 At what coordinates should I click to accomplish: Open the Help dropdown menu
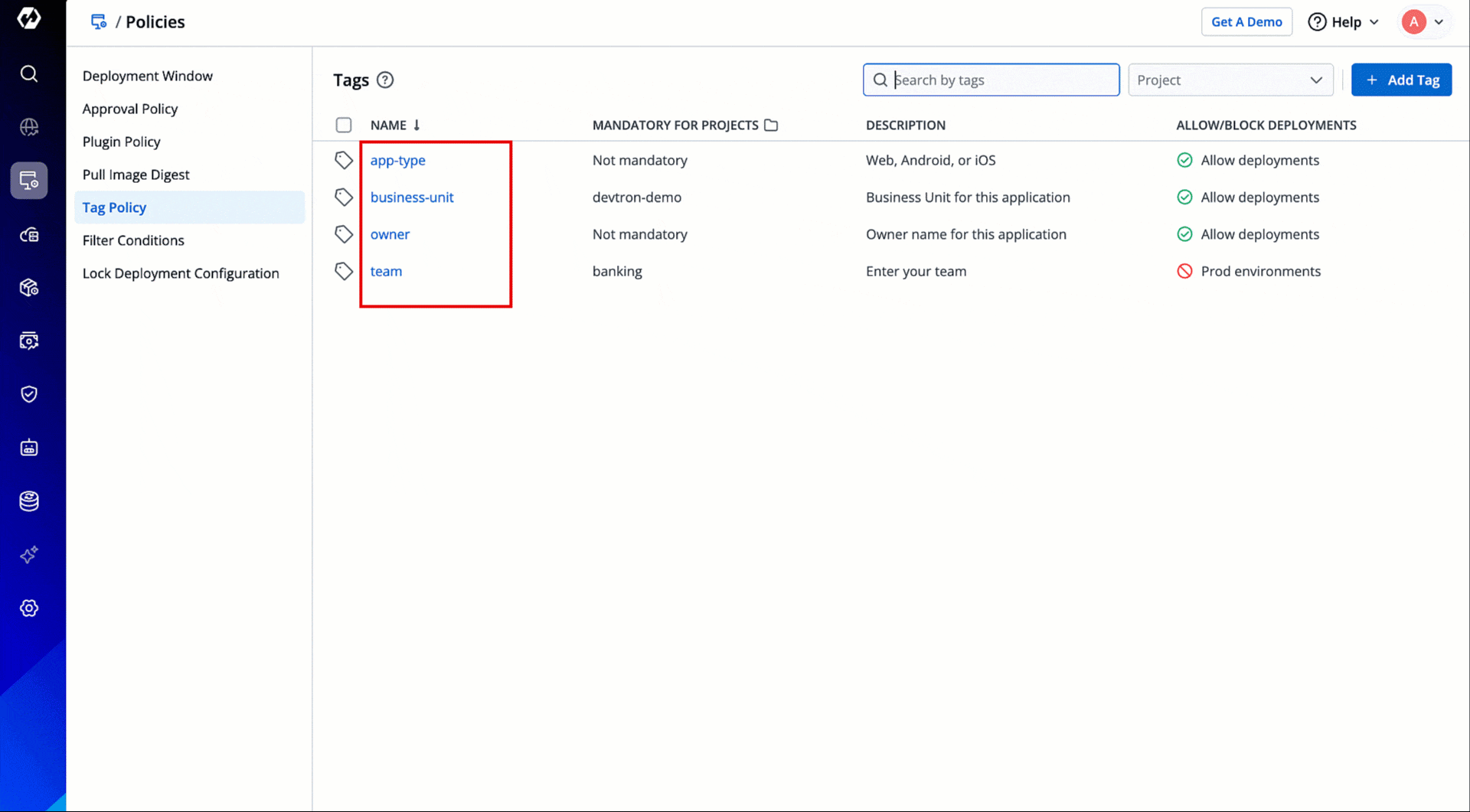1344,22
